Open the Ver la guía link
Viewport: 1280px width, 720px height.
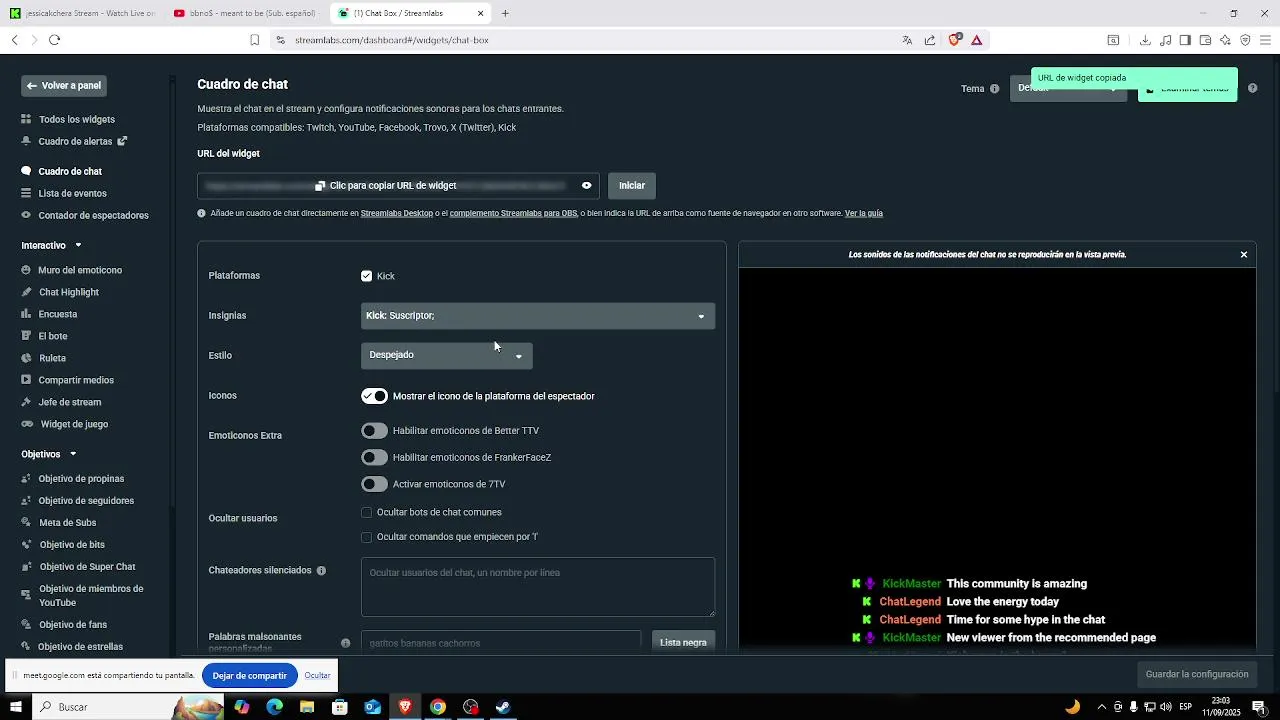(x=864, y=213)
